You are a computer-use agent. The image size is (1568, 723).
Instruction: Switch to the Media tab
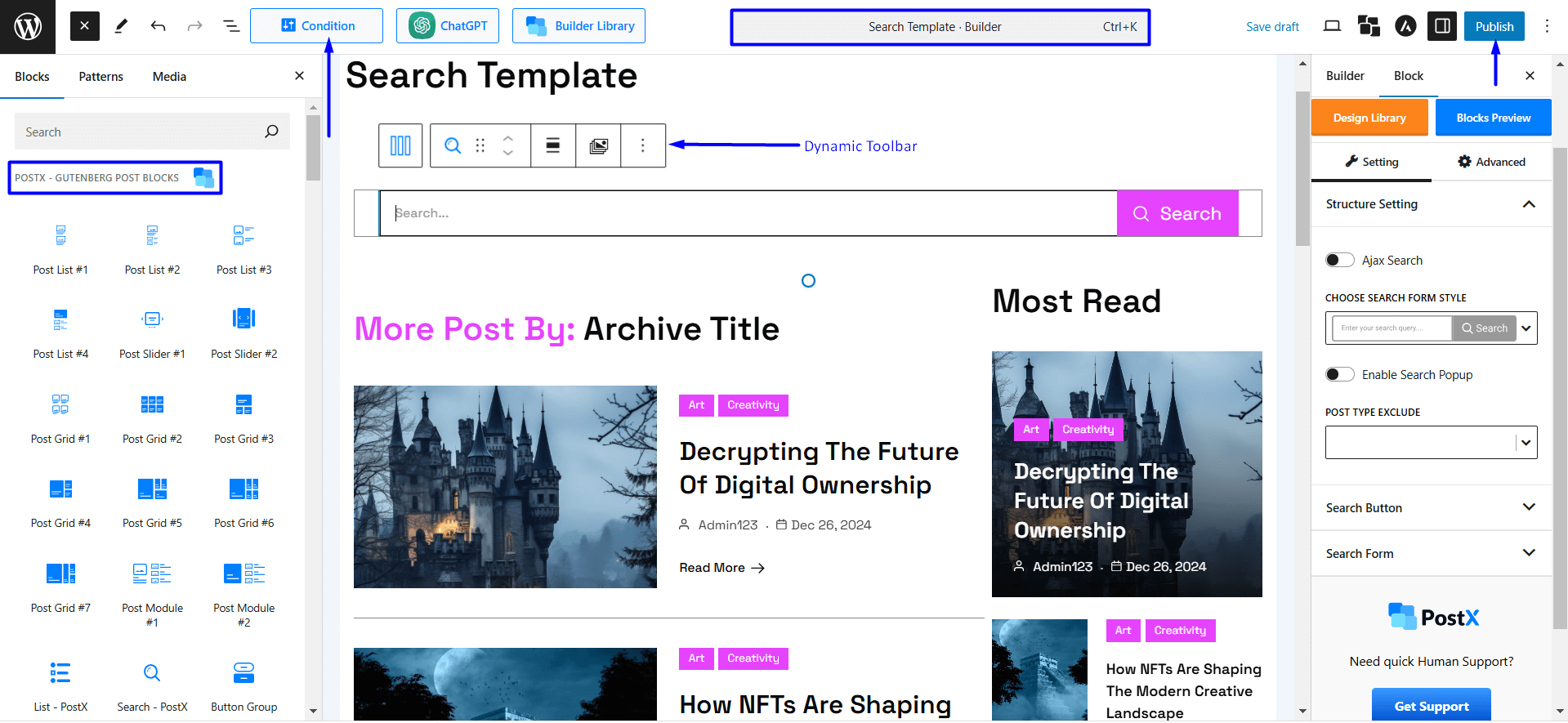click(169, 76)
